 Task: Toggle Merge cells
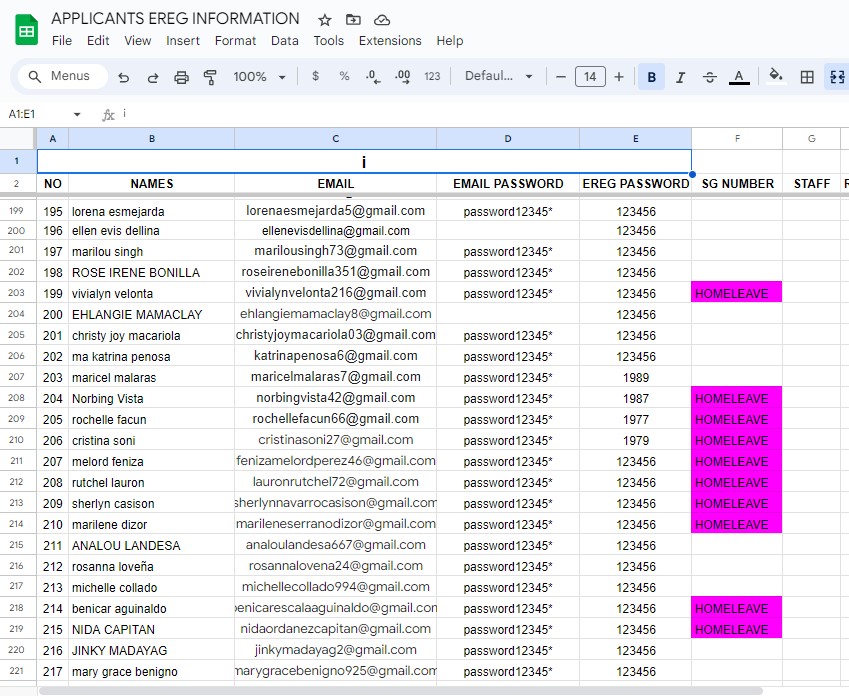point(837,77)
